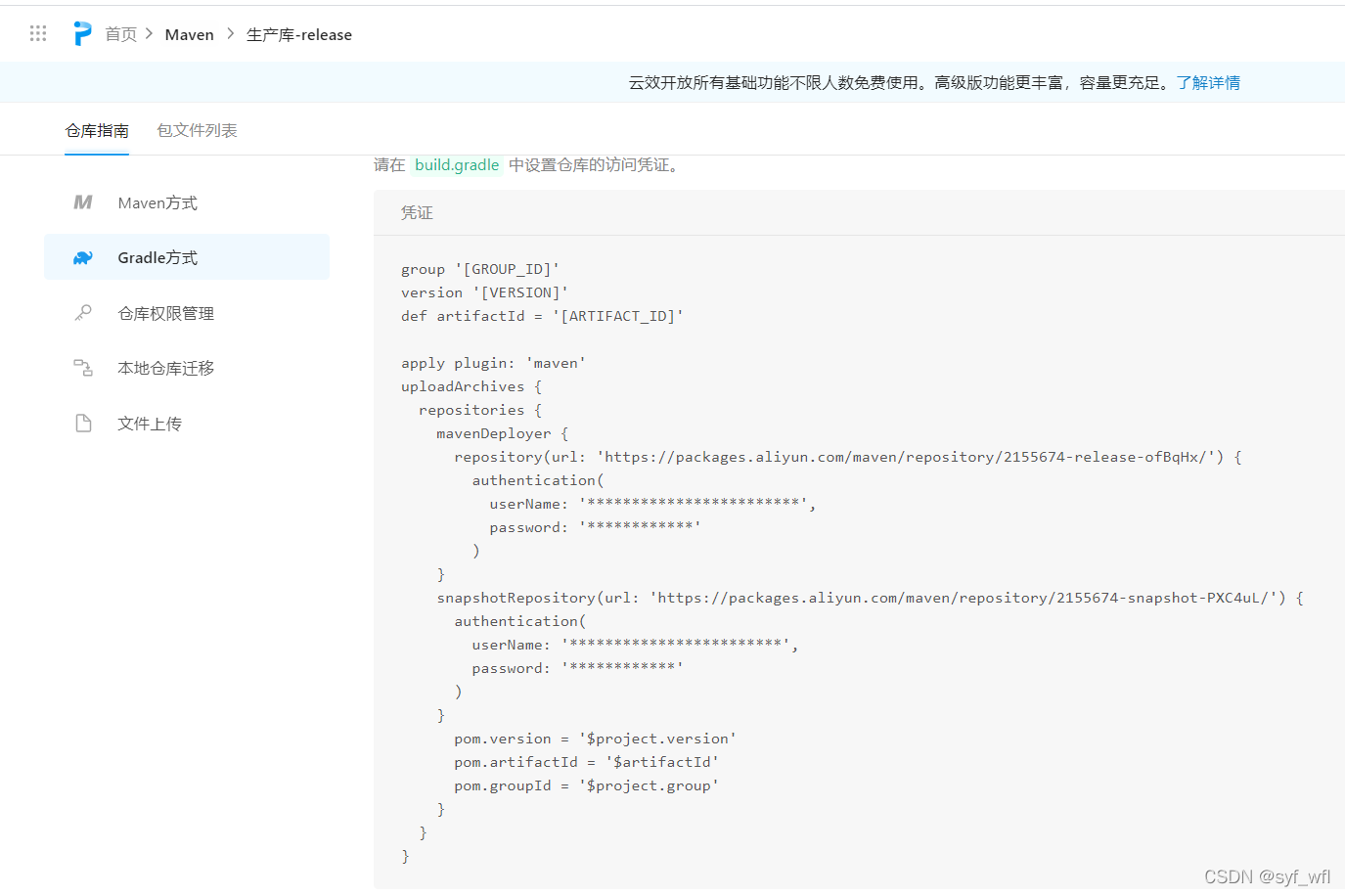Click the blue product logo icon
Viewport: 1345px width, 896px height.
pyautogui.click(x=83, y=34)
